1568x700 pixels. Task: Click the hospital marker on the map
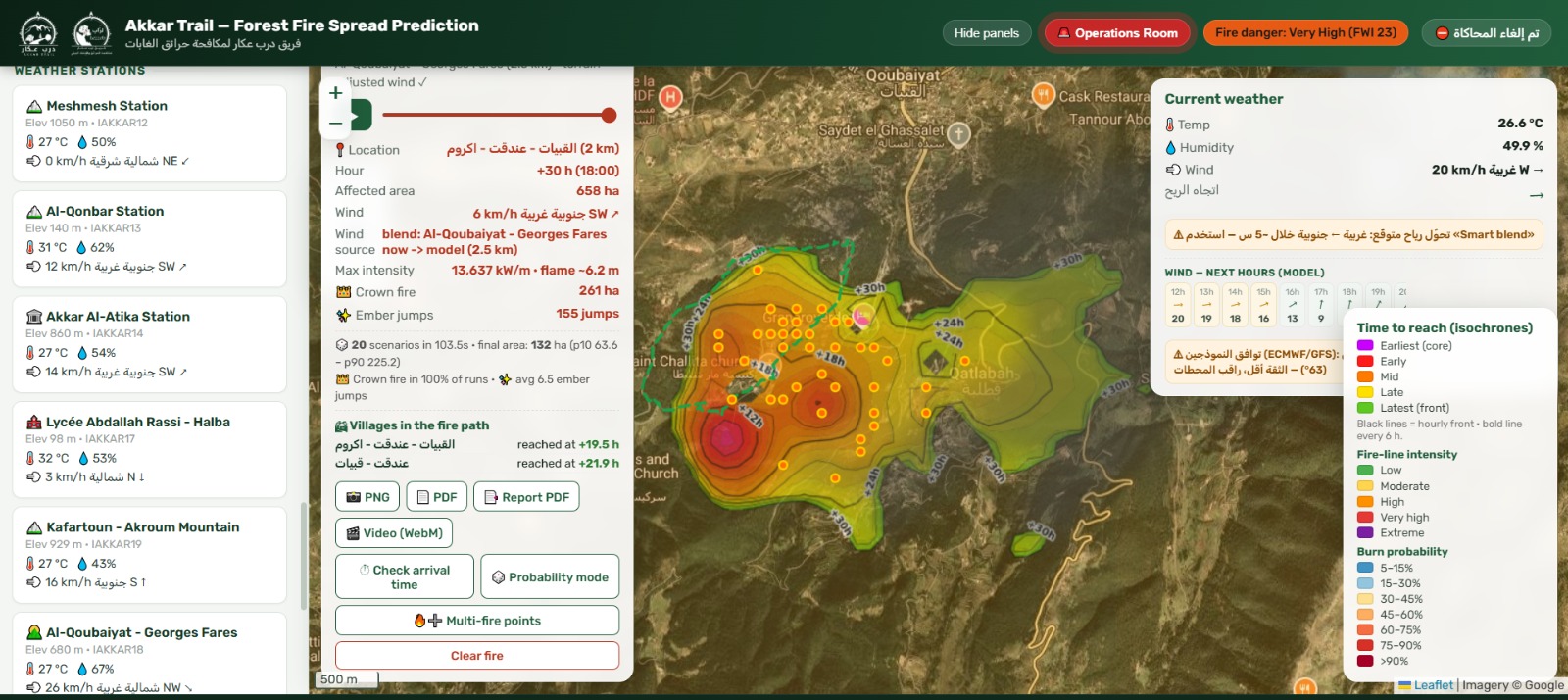click(x=670, y=97)
